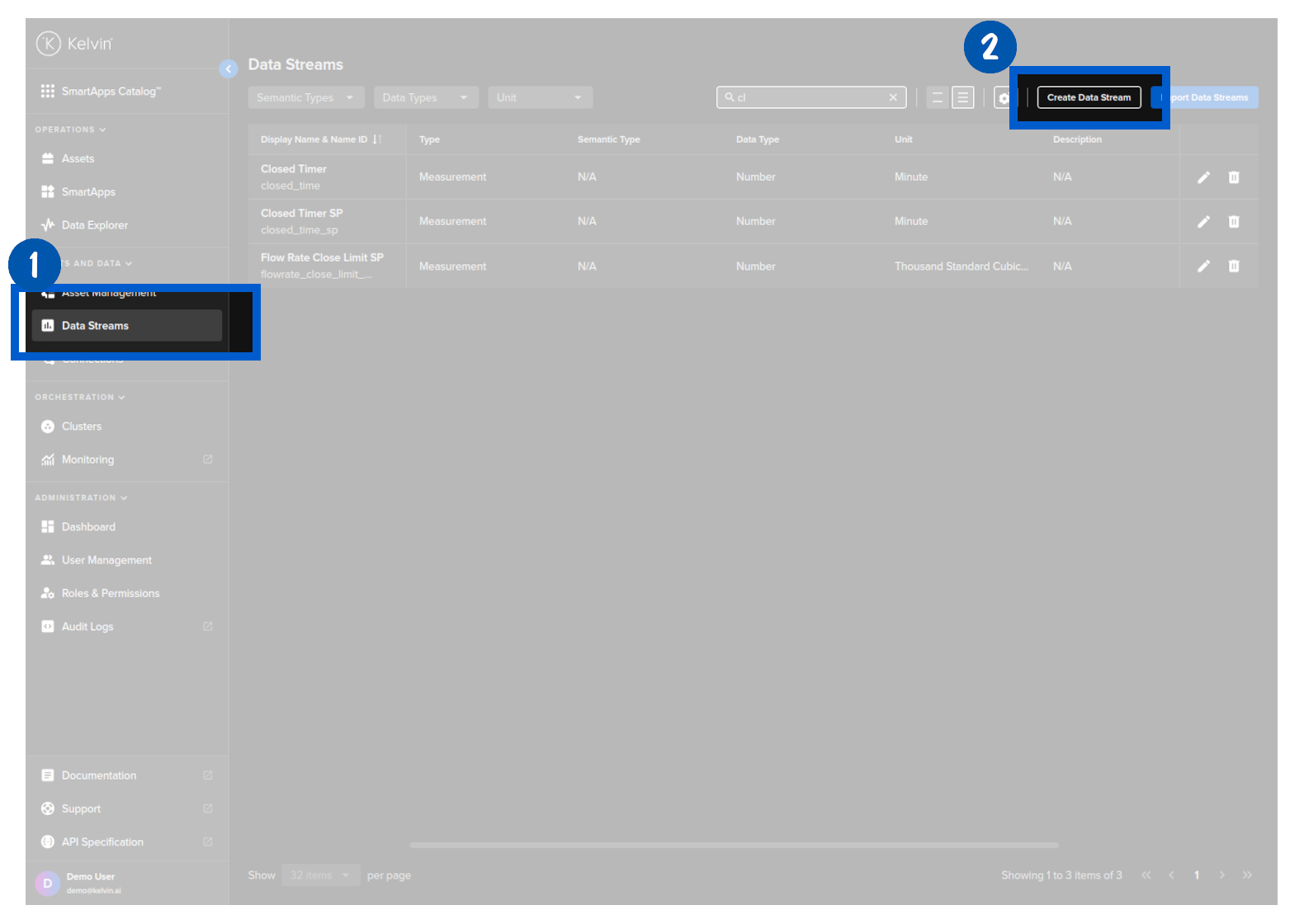The width and height of the screenshot is (1304, 924).
Task: Switch to comfortable row density view
Action: [962, 97]
